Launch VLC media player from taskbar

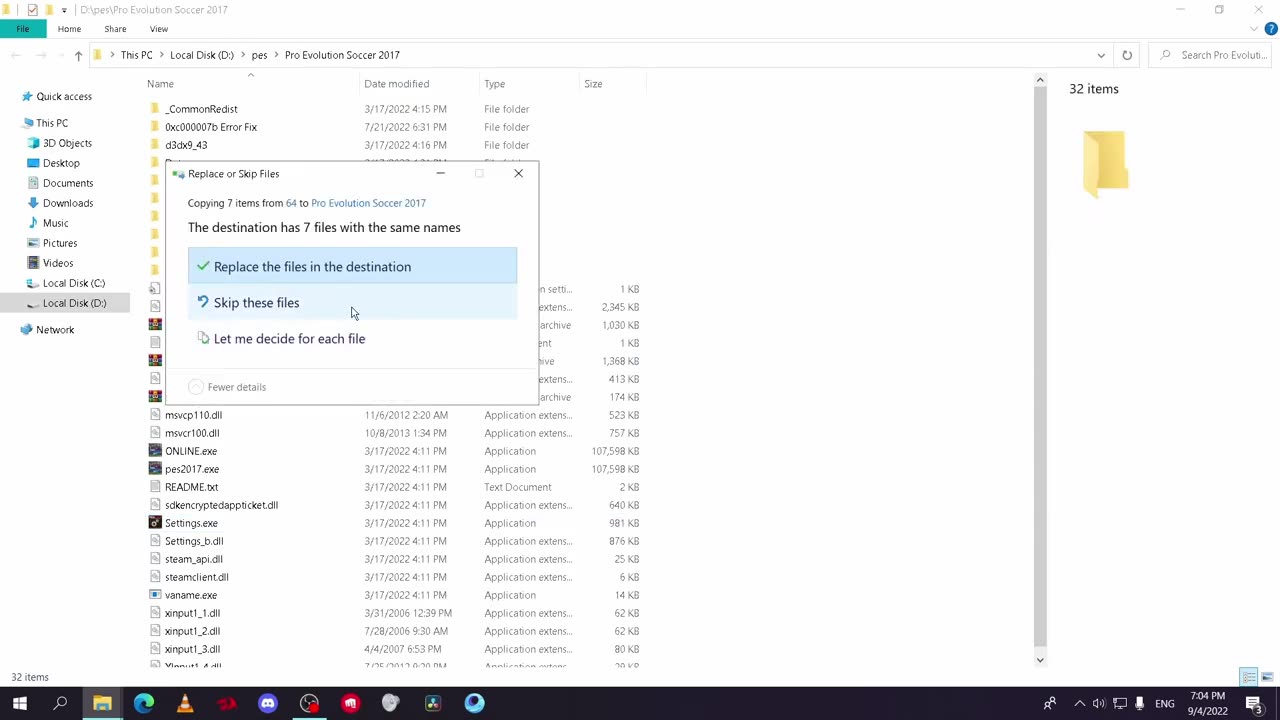[185, 704]
